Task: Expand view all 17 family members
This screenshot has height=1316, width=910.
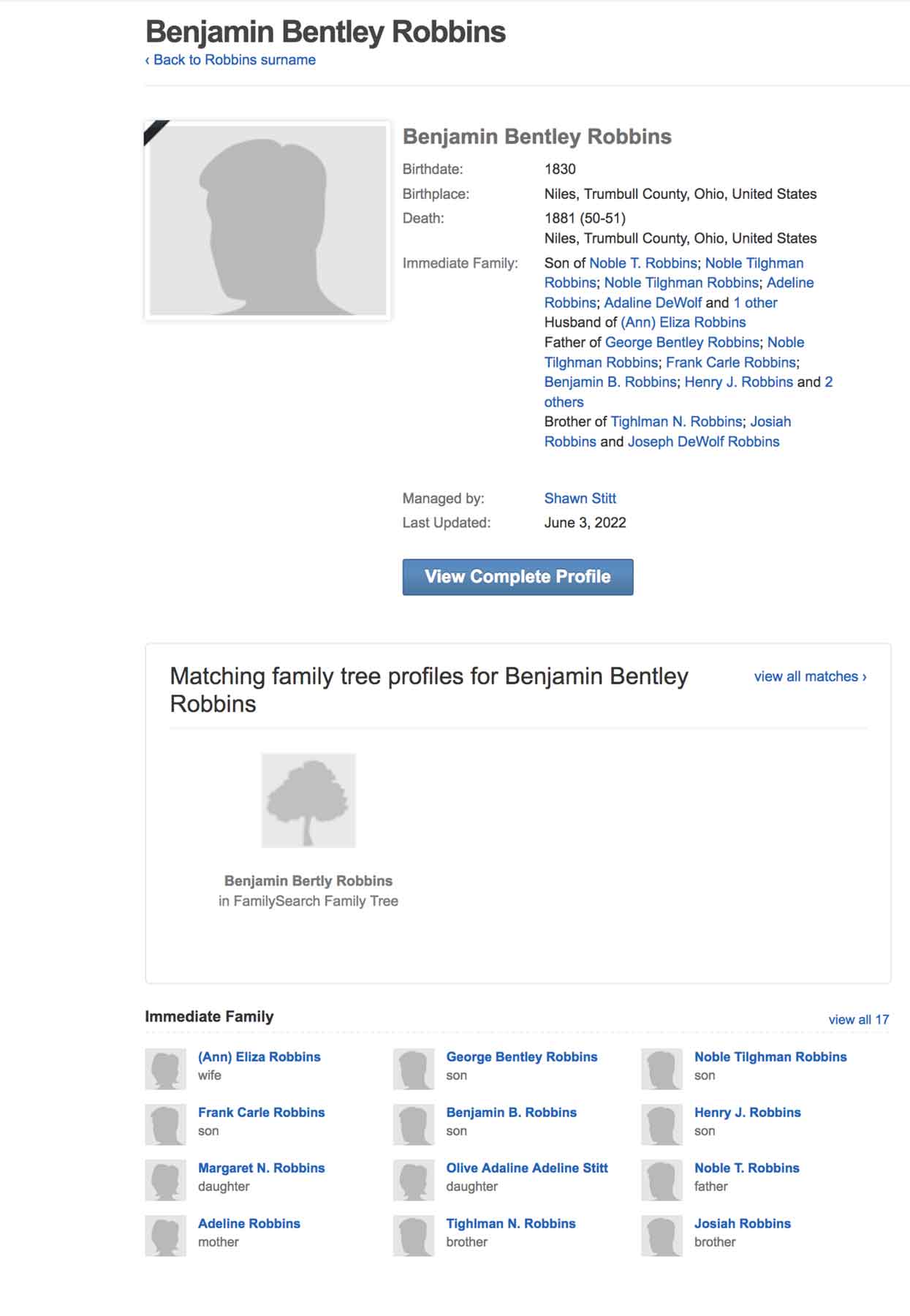Action: [858, 1019]
